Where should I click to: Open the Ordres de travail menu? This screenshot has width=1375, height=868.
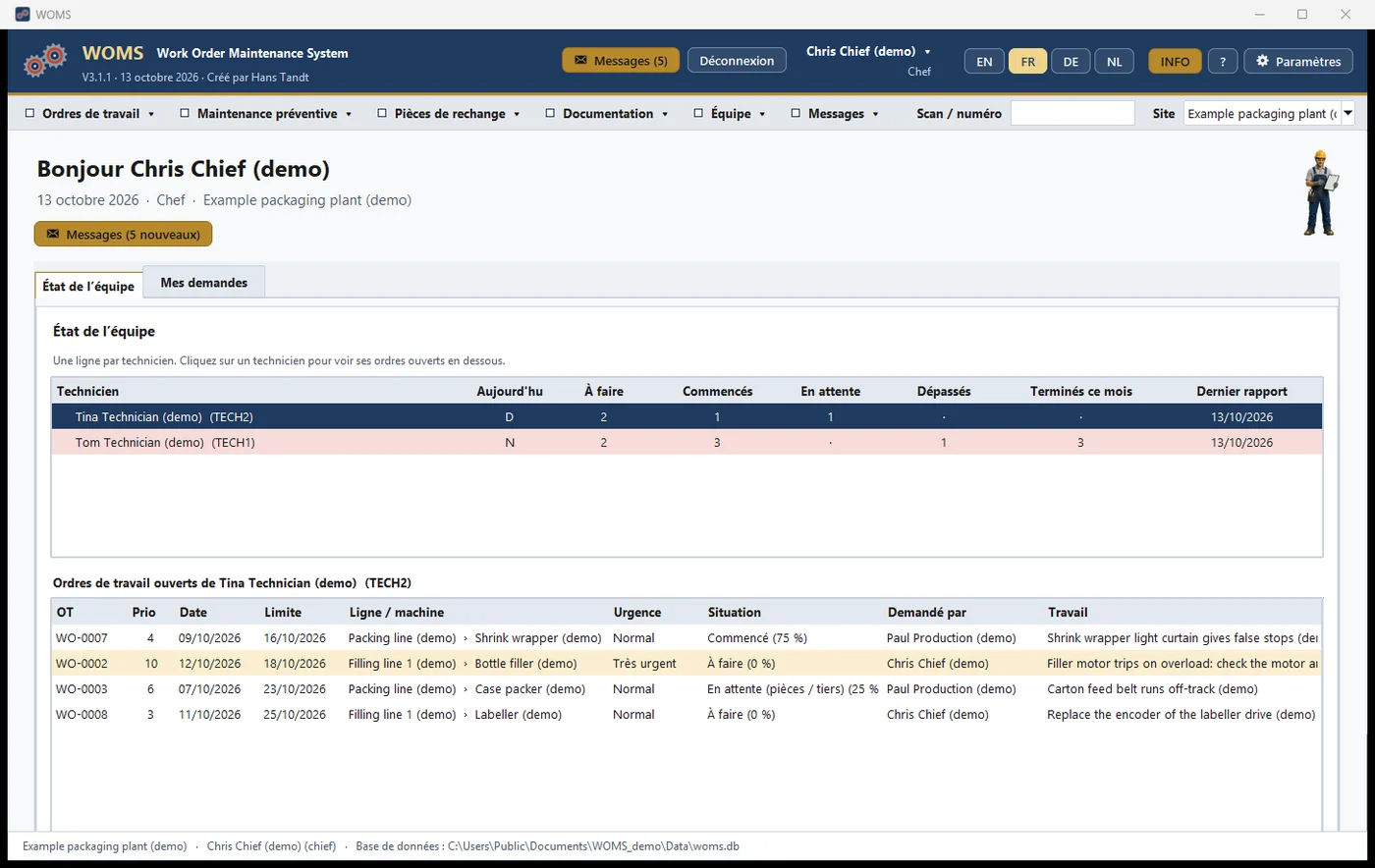(x=90, y=114)
